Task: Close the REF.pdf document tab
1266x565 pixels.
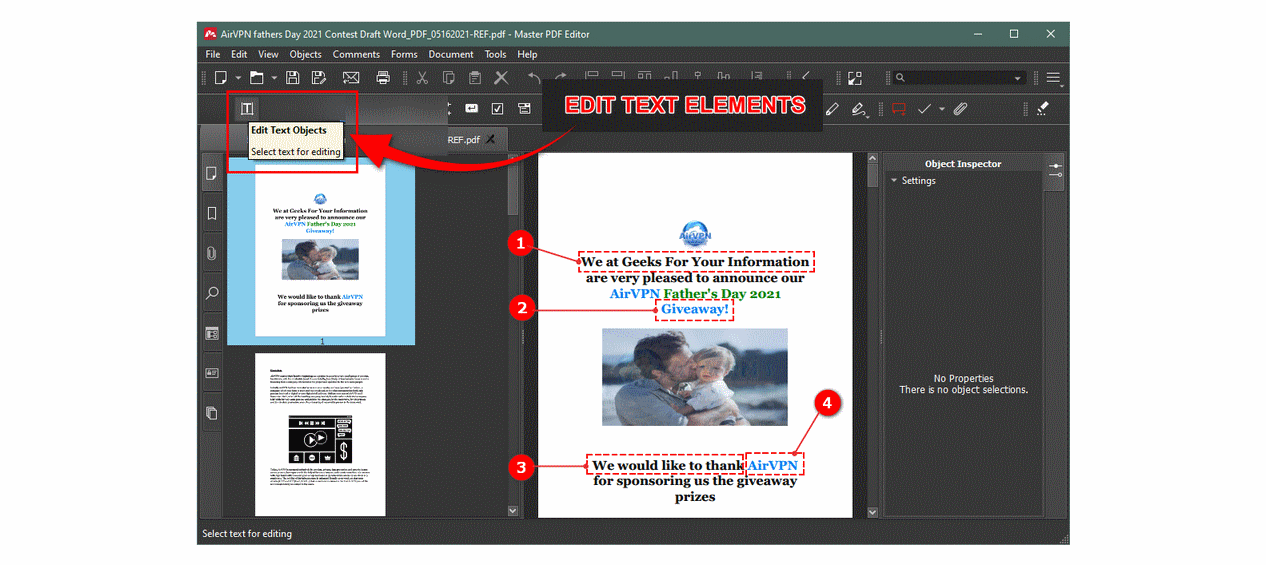Action: coord(490,139)
